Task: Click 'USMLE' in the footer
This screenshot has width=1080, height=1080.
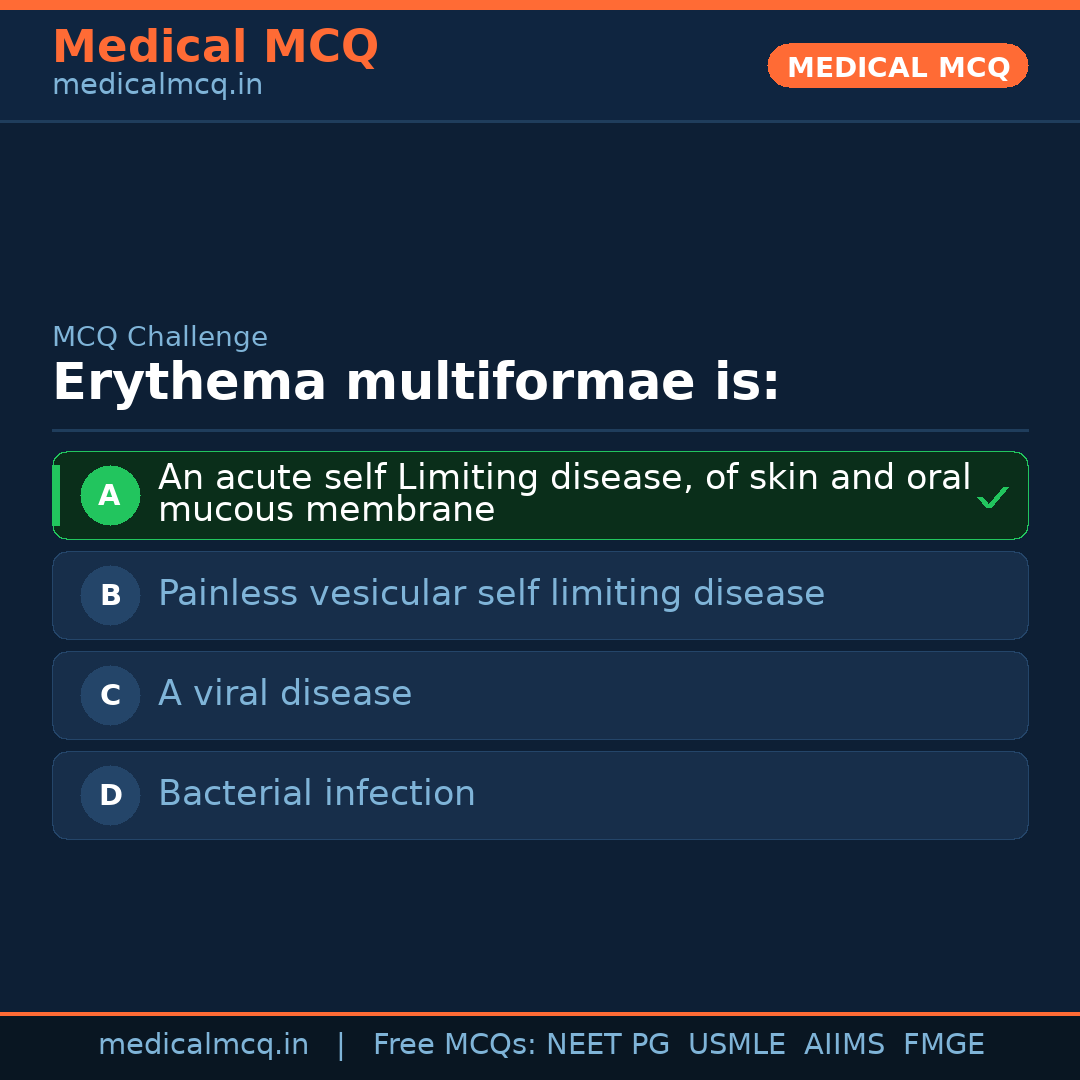Action: tap(736, 1045)
